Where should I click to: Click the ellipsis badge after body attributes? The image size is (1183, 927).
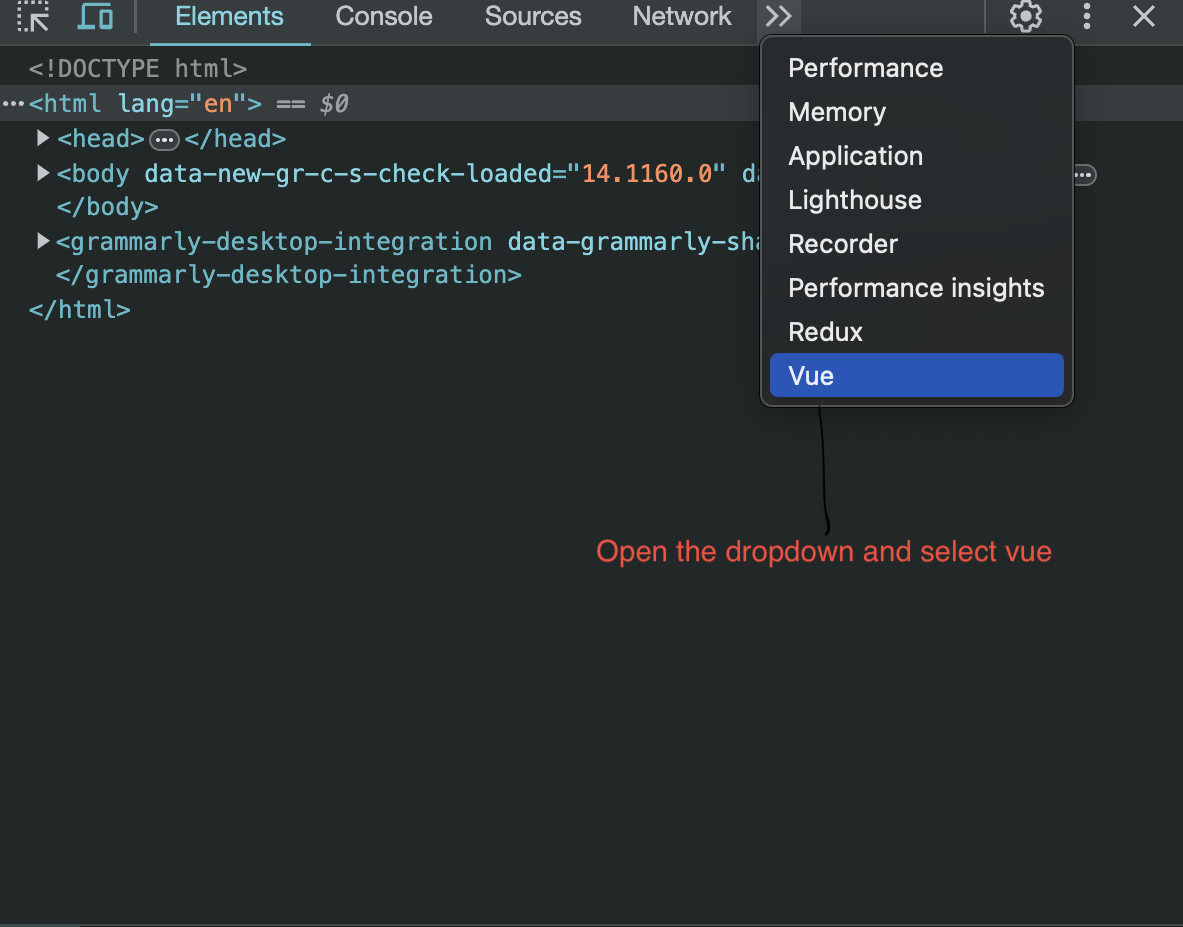tap(1084, 175)
